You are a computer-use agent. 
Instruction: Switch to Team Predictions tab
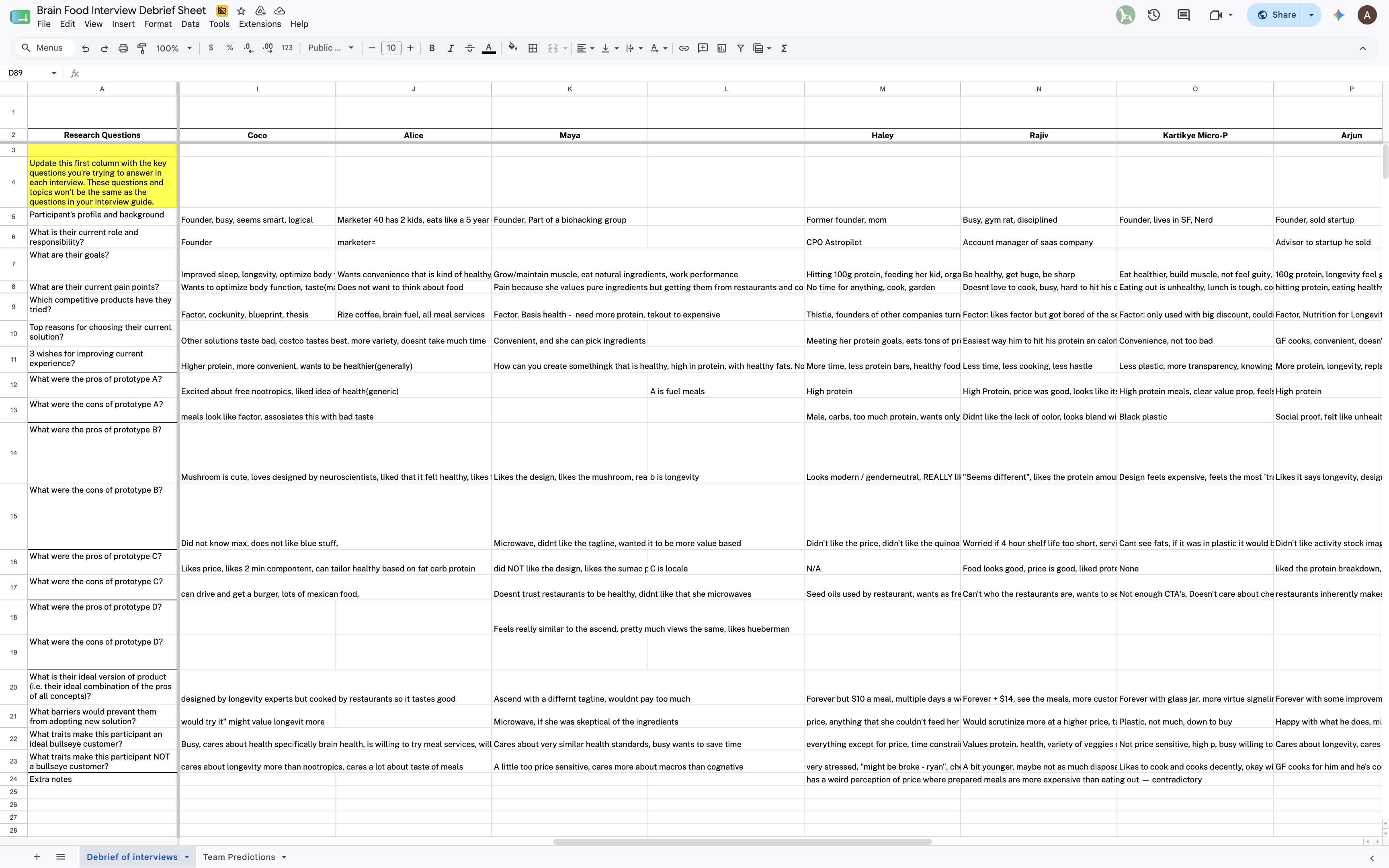coord(239,857)
